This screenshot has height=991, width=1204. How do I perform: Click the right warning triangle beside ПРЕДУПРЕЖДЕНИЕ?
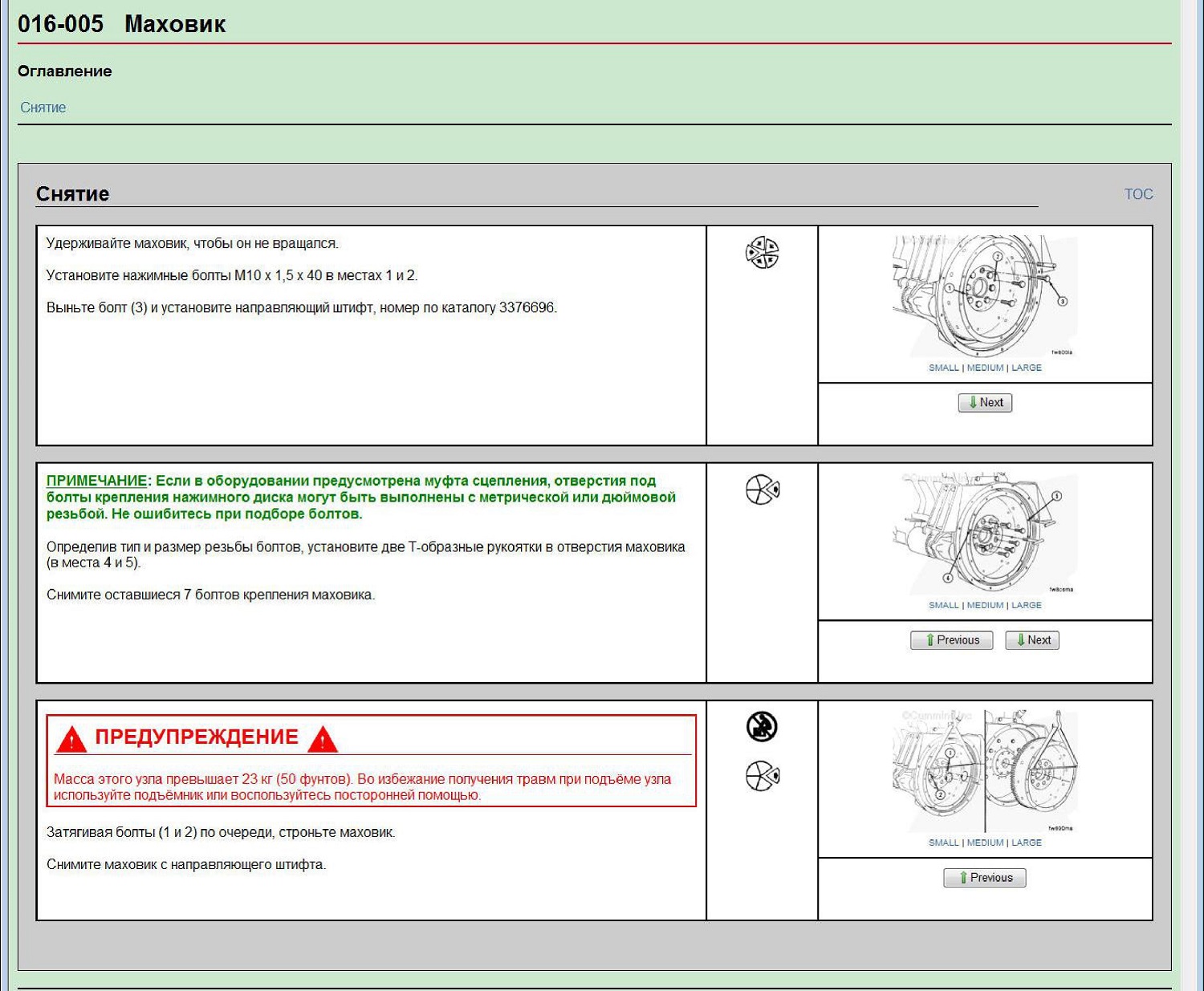tap(323, 739)
